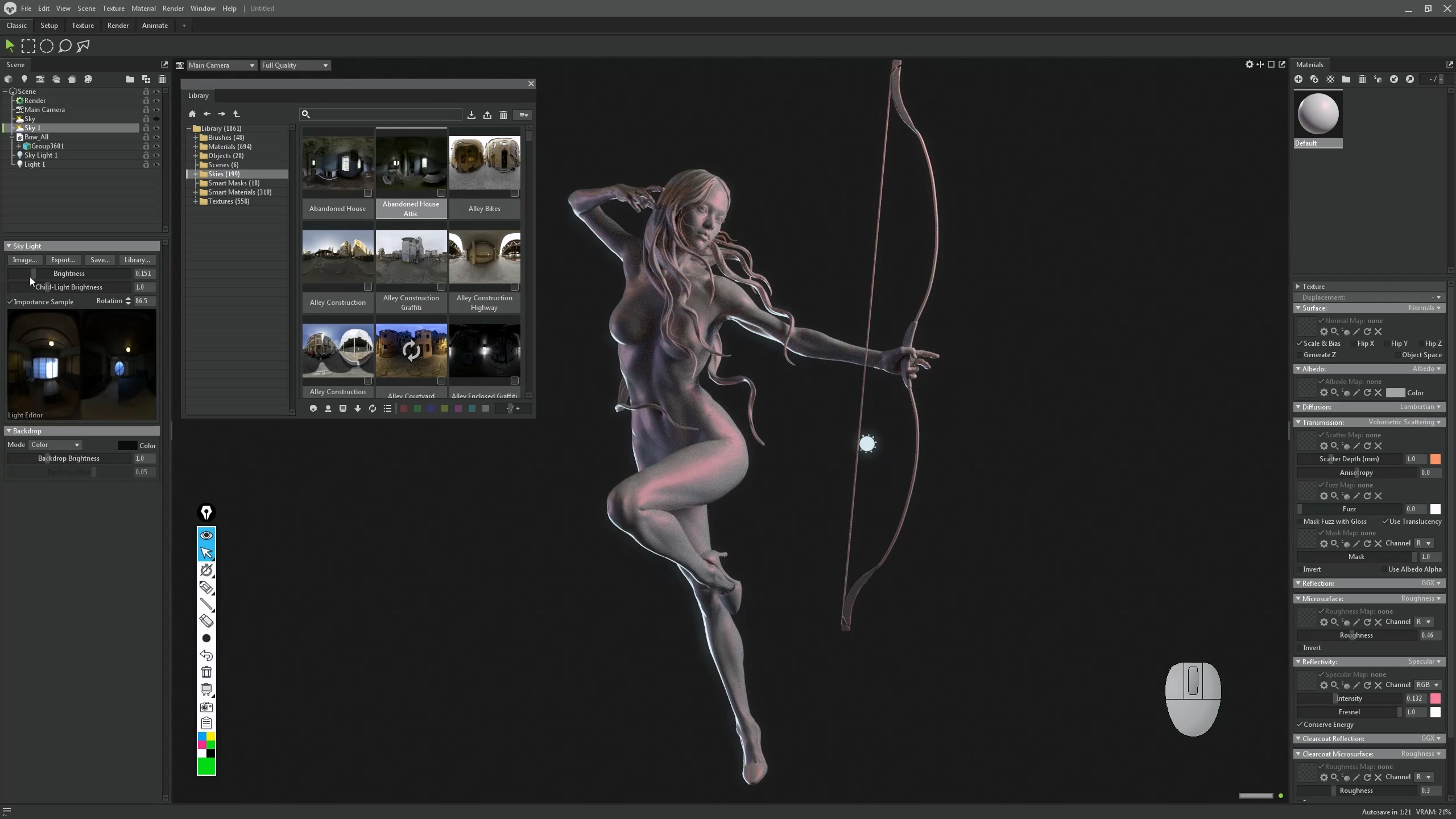The image size is (1456, 819).
Task: Click the new folder icon in Scene panel
Action: (130, 80)
